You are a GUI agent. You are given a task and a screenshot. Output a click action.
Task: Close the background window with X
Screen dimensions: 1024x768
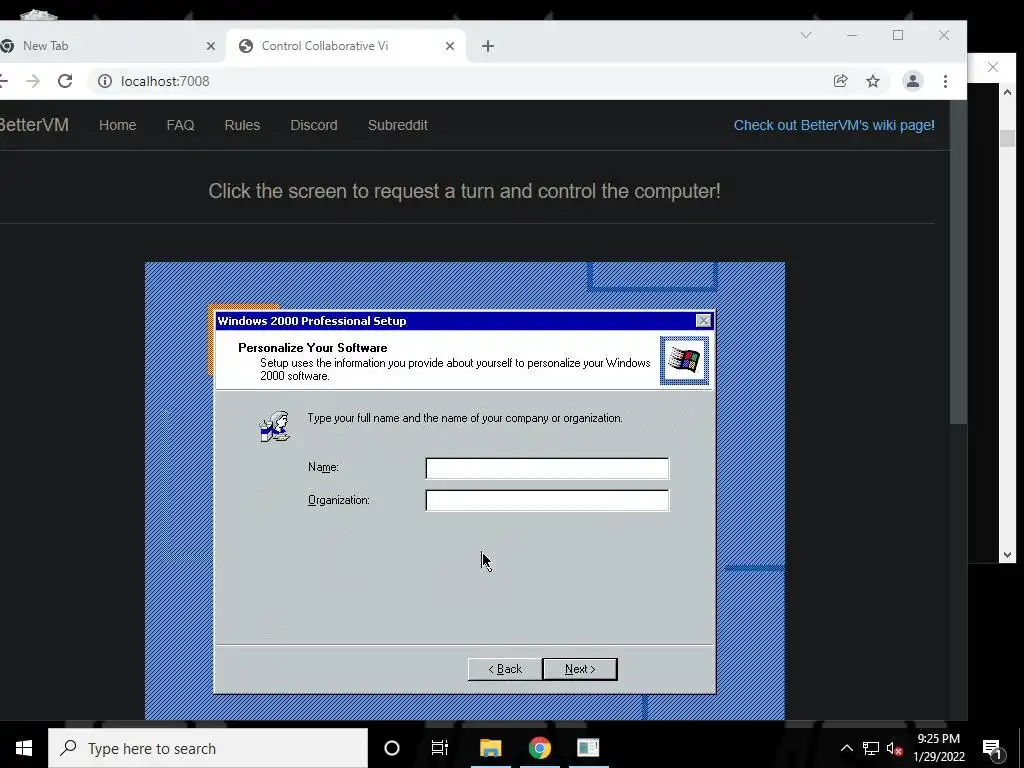993,67
